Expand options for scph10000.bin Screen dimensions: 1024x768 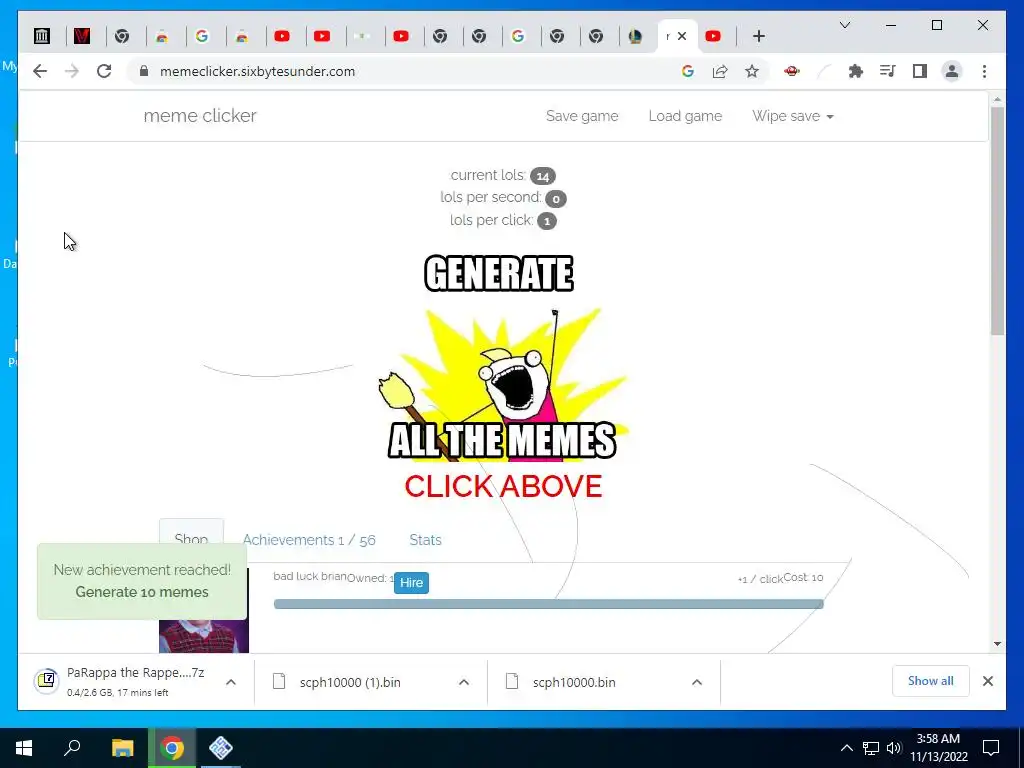click(x=697, y=682)
